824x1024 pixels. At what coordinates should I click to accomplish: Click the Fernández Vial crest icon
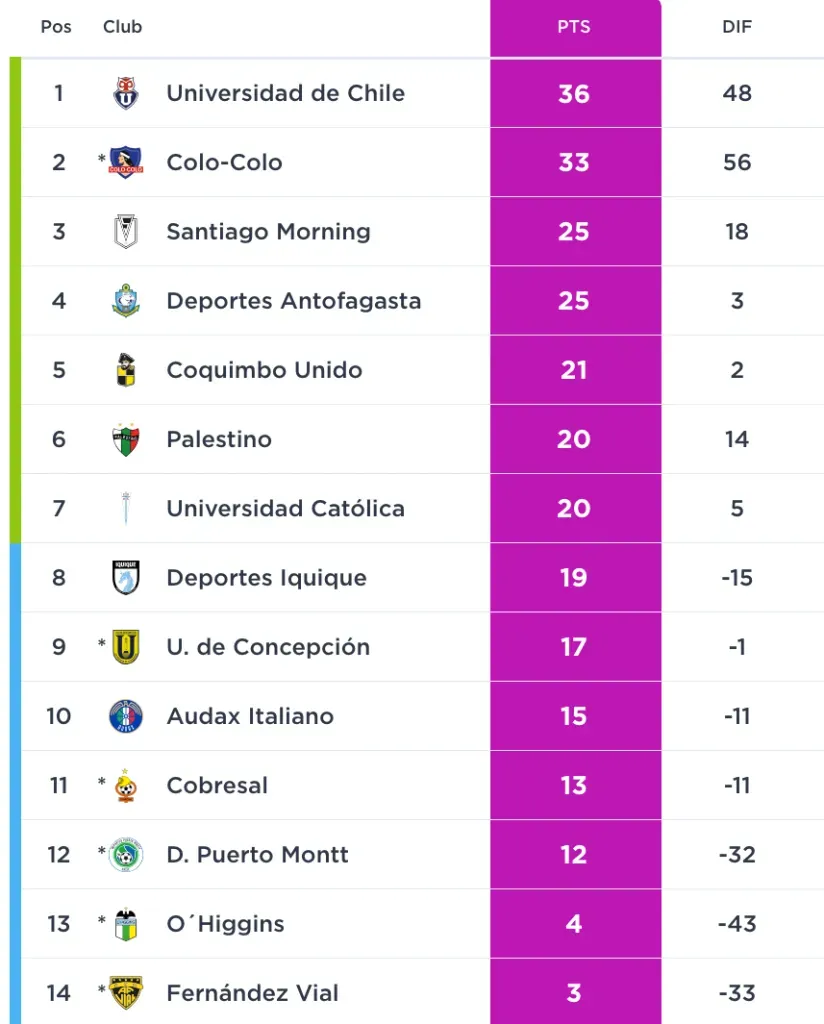click(126, 993)
